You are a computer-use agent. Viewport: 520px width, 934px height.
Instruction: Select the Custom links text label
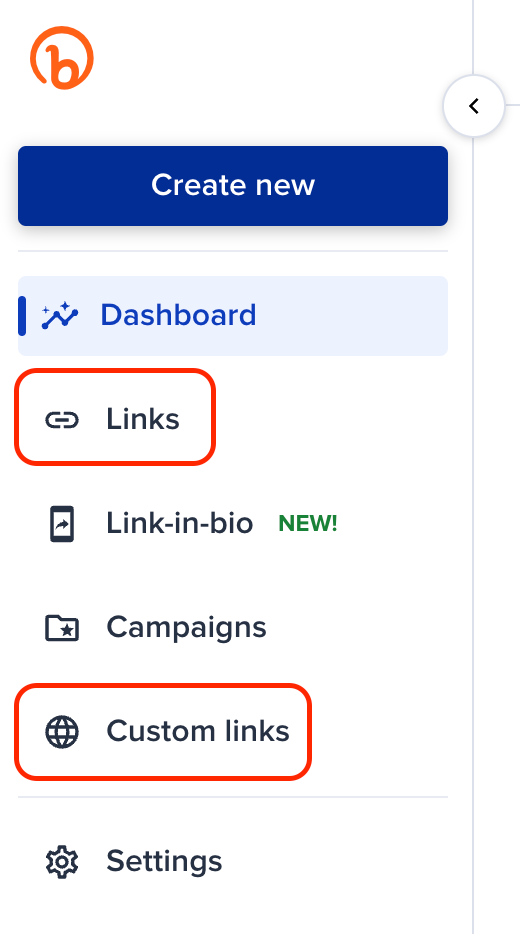tap(198, 731)
